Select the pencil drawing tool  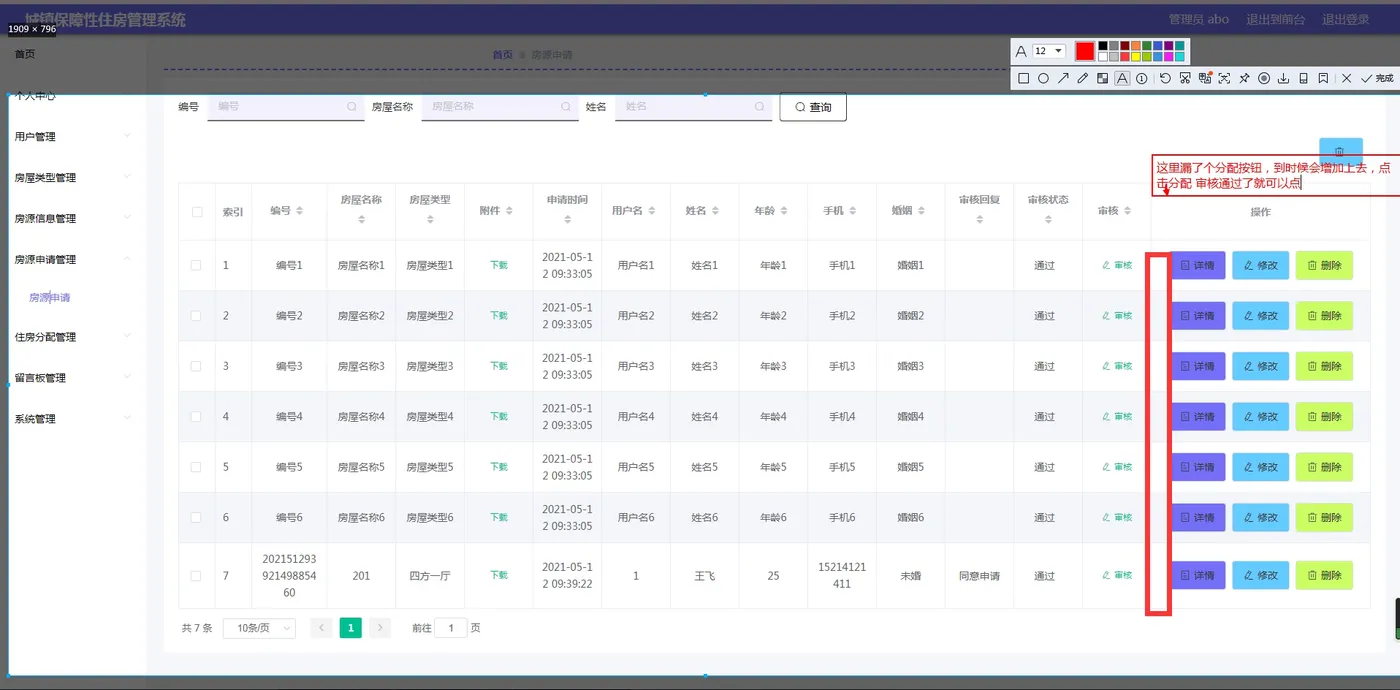[1083, 78]
